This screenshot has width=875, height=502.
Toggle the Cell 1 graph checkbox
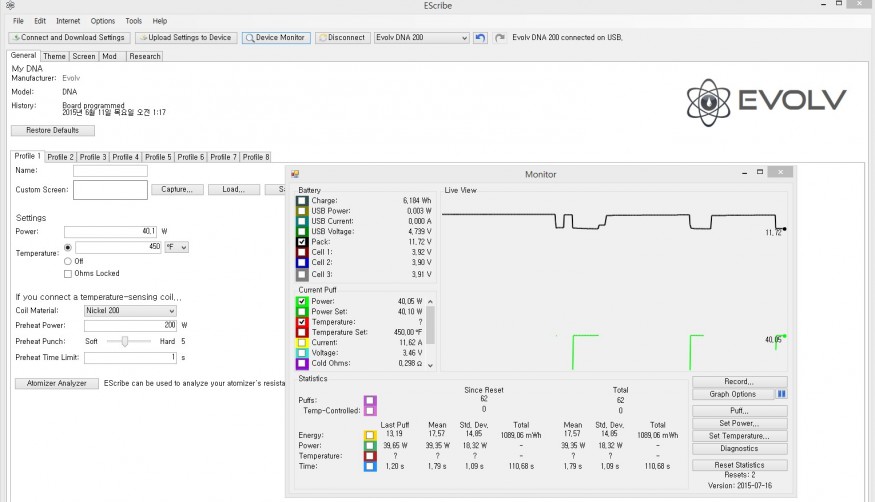tap(302, 252)
